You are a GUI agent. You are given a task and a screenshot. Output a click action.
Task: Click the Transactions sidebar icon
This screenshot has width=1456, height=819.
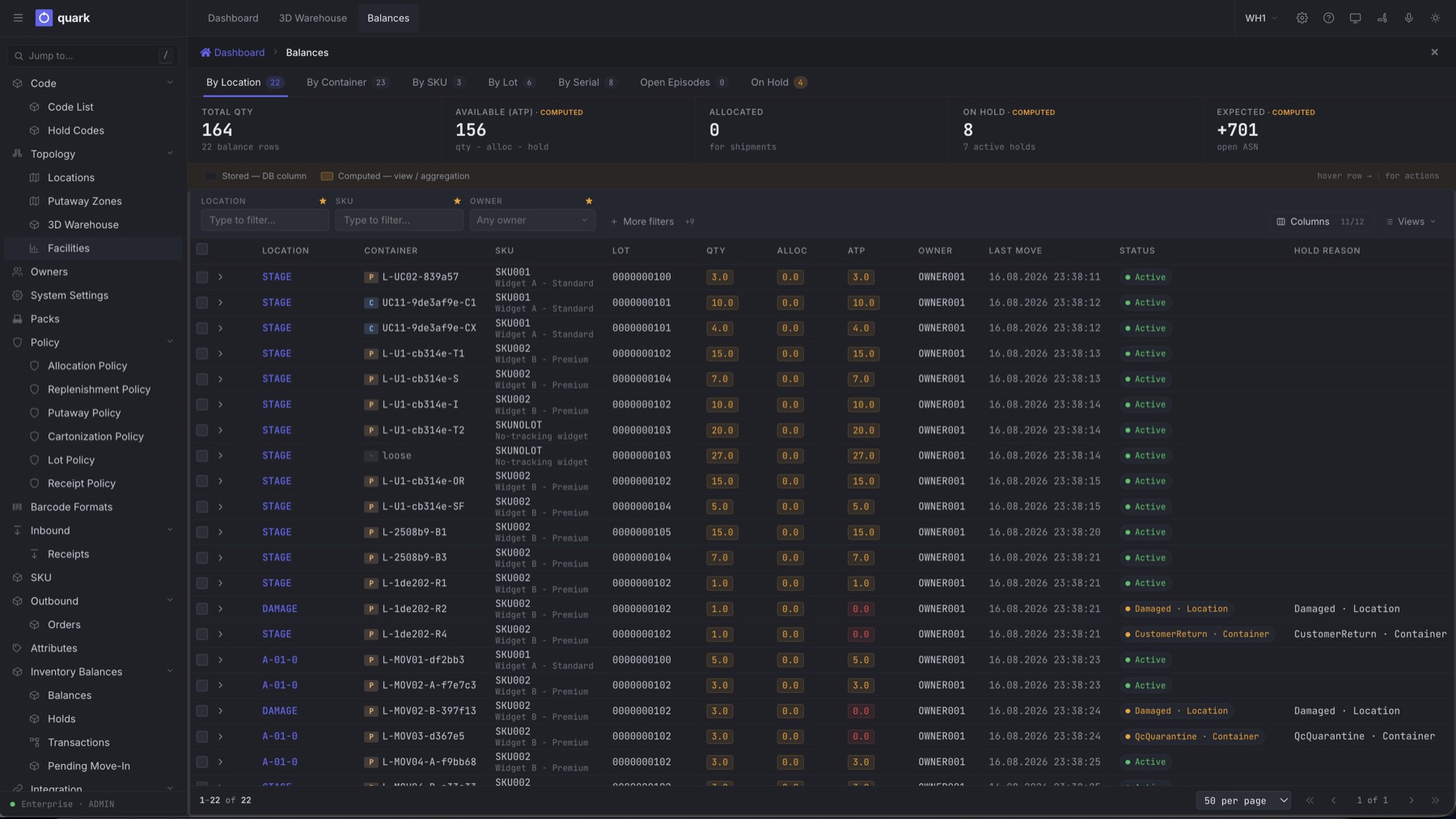pyautogui.click(x=34, y=742)
